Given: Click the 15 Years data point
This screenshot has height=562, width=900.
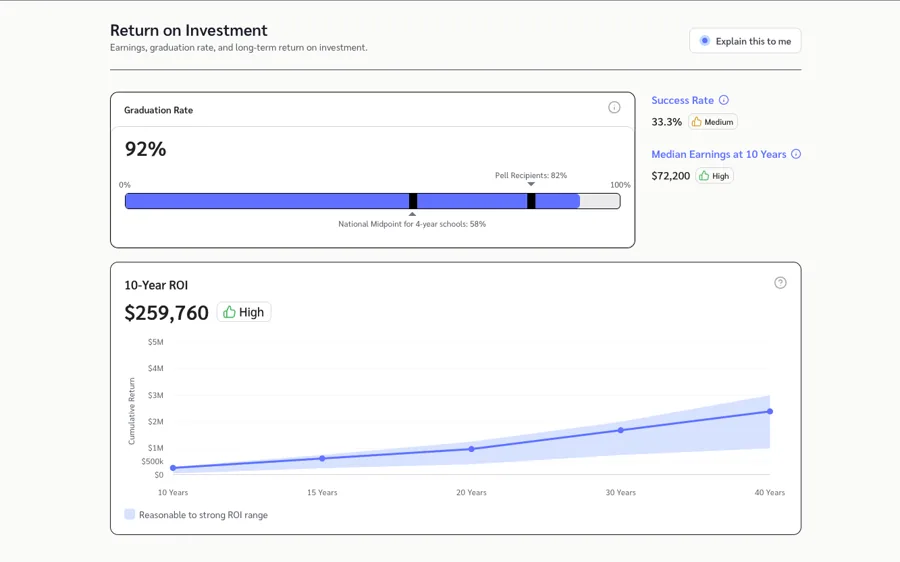Looking at the screenshot, I should (x=322, y=458).
